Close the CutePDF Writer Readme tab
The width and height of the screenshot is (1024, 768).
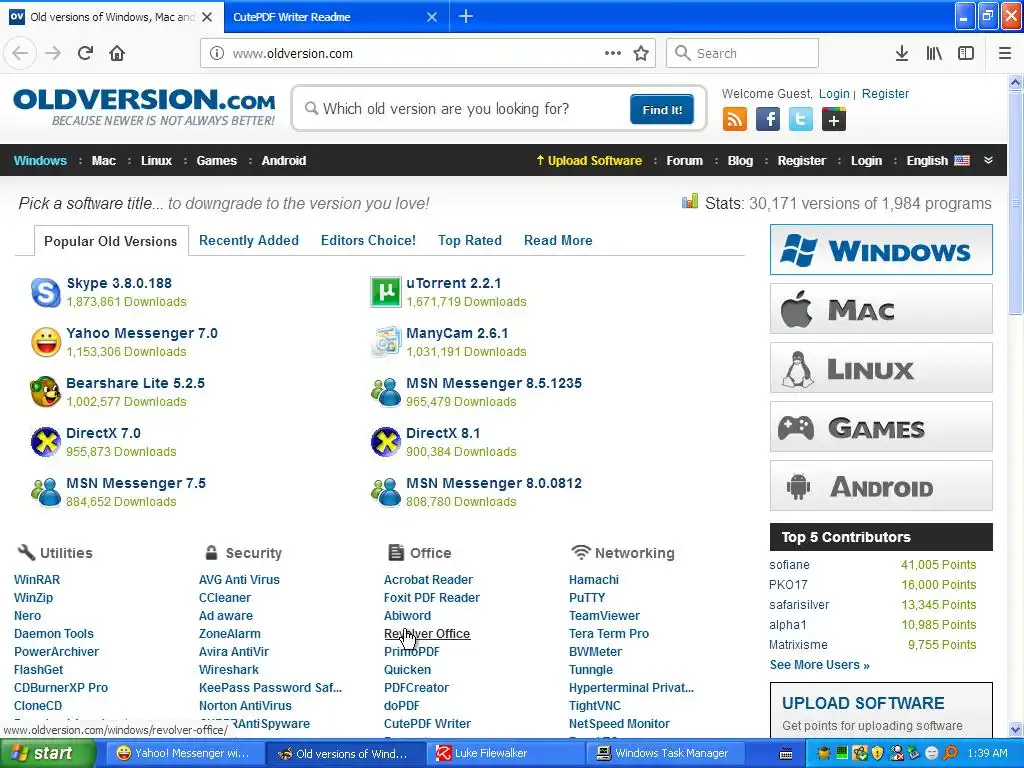click(x=432, y=17)
